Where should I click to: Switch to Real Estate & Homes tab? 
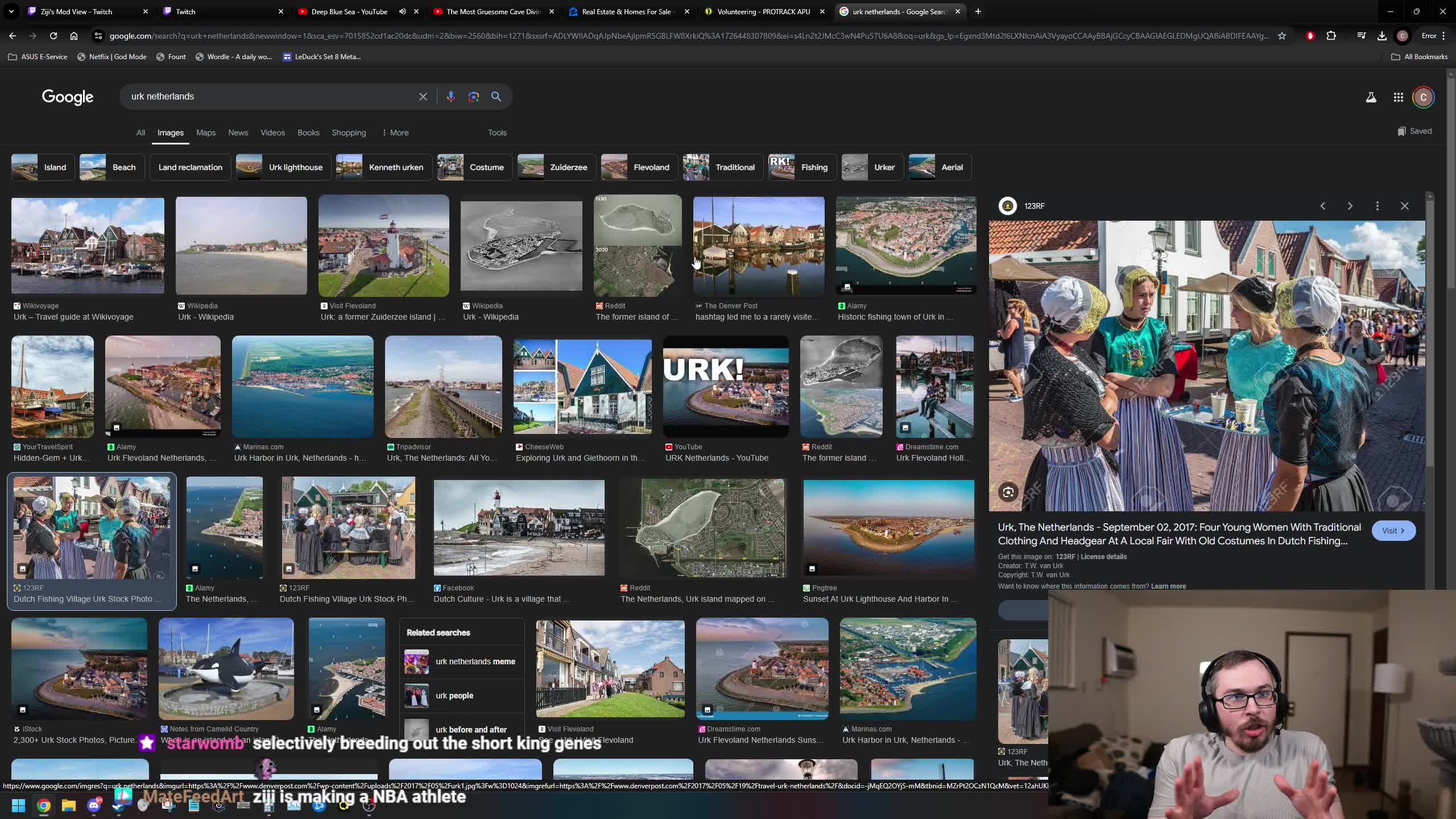pyautogui.click(x=630, y=11)
